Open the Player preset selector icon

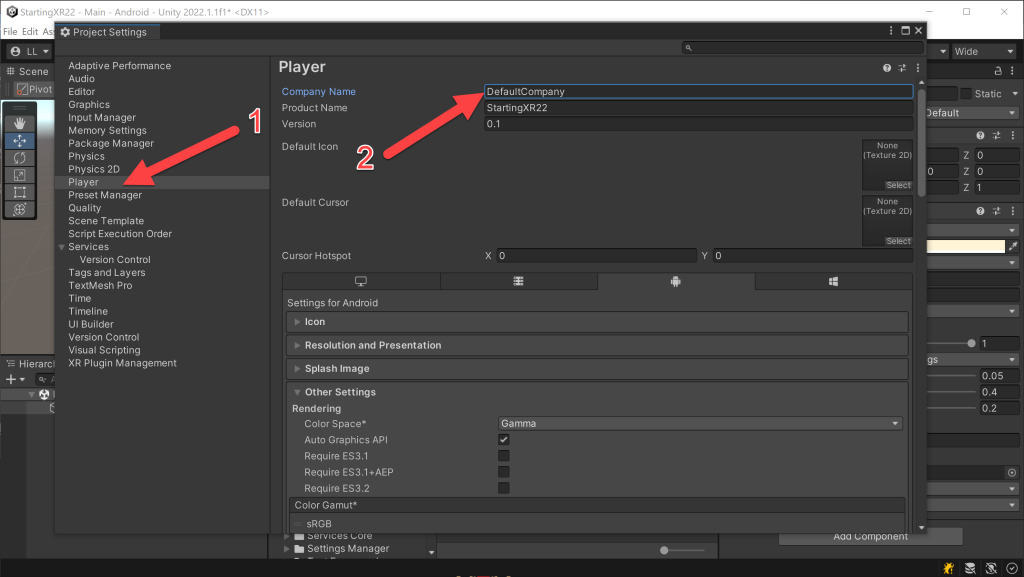902,68
